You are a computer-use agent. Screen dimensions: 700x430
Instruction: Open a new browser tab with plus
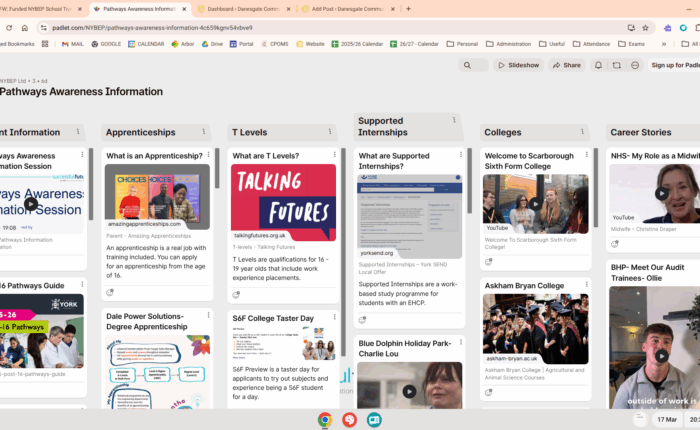pyautogui.click(x=408, y=8)
